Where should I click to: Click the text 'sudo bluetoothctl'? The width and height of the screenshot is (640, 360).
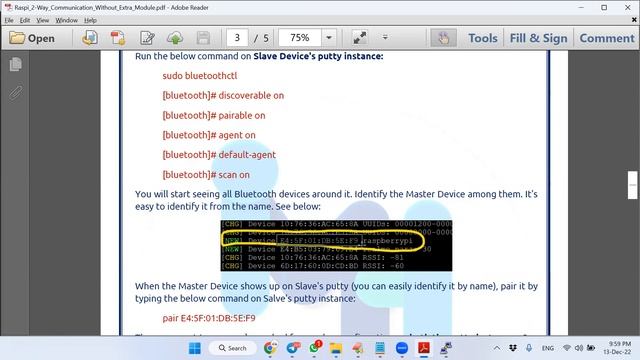200,76
